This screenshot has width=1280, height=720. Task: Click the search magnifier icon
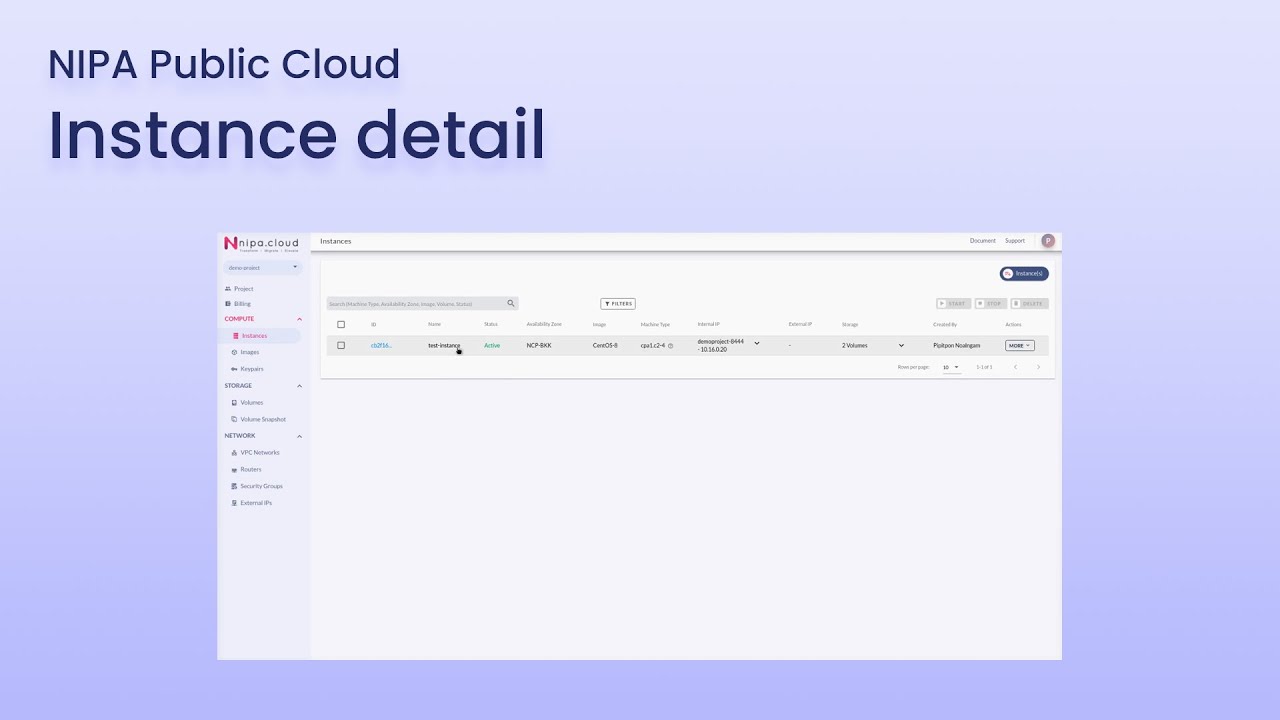[x=511, y=303]
